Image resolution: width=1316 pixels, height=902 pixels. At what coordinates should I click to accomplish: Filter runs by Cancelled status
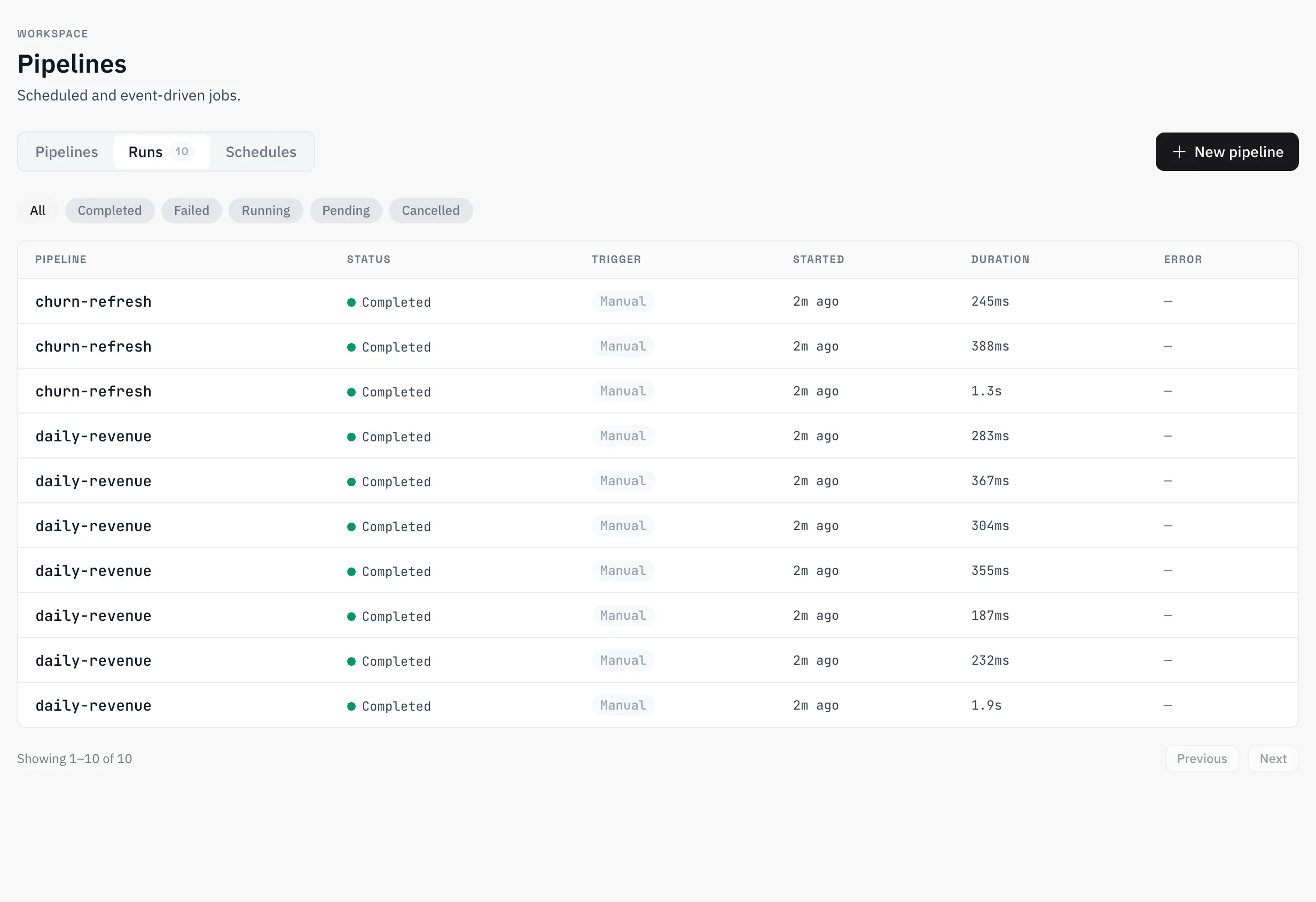coord(431,210)
